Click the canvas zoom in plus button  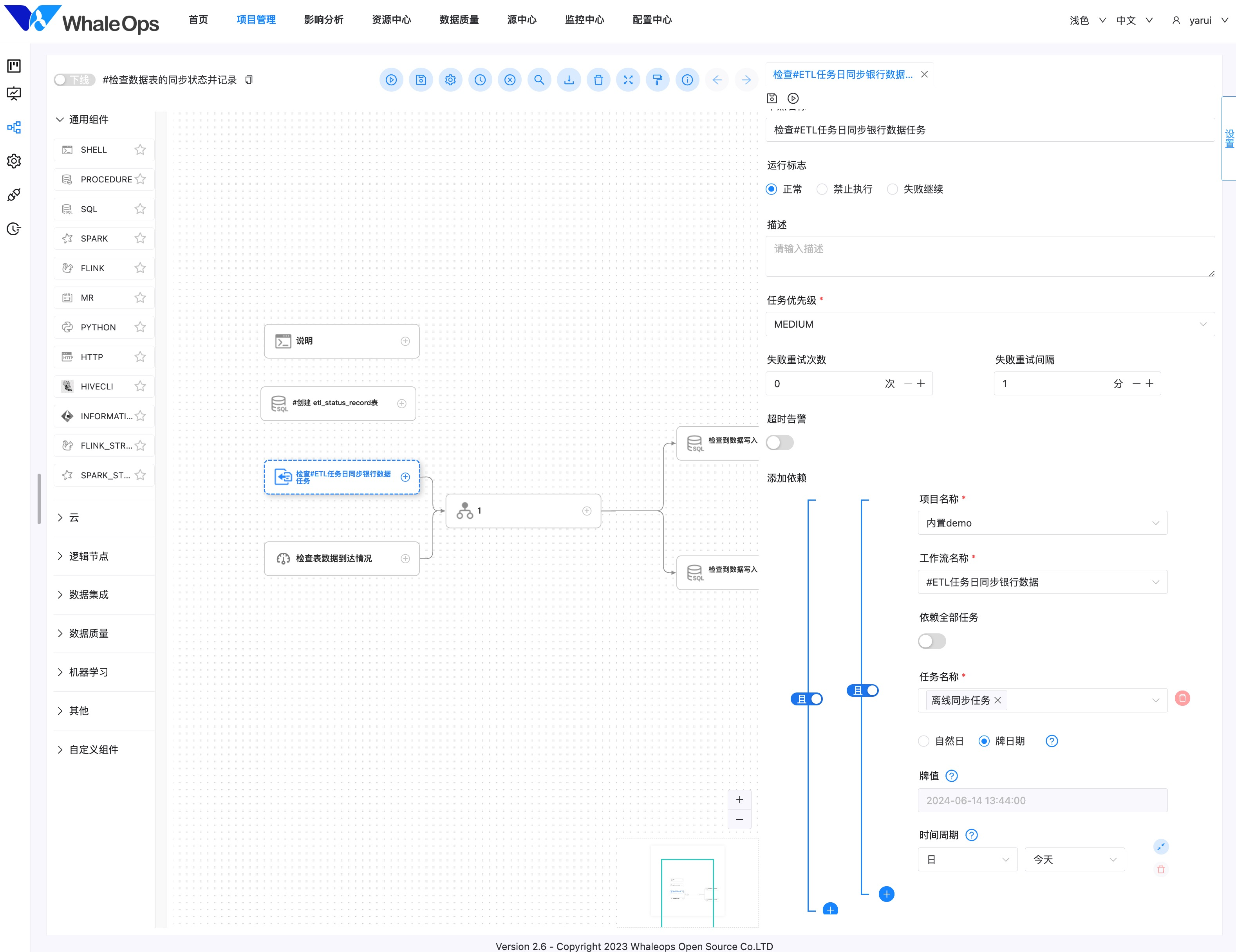[x=739, y=799]
